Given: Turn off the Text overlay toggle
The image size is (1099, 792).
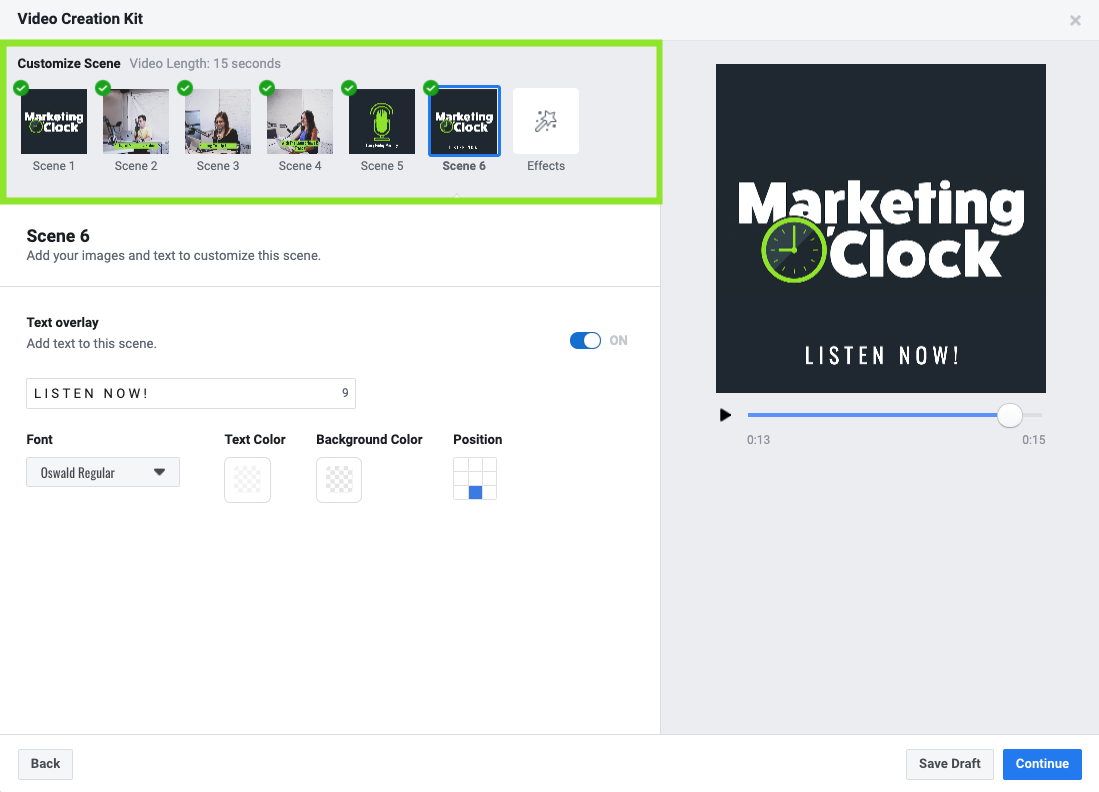Looking at the screenshot, I should 585,340.
